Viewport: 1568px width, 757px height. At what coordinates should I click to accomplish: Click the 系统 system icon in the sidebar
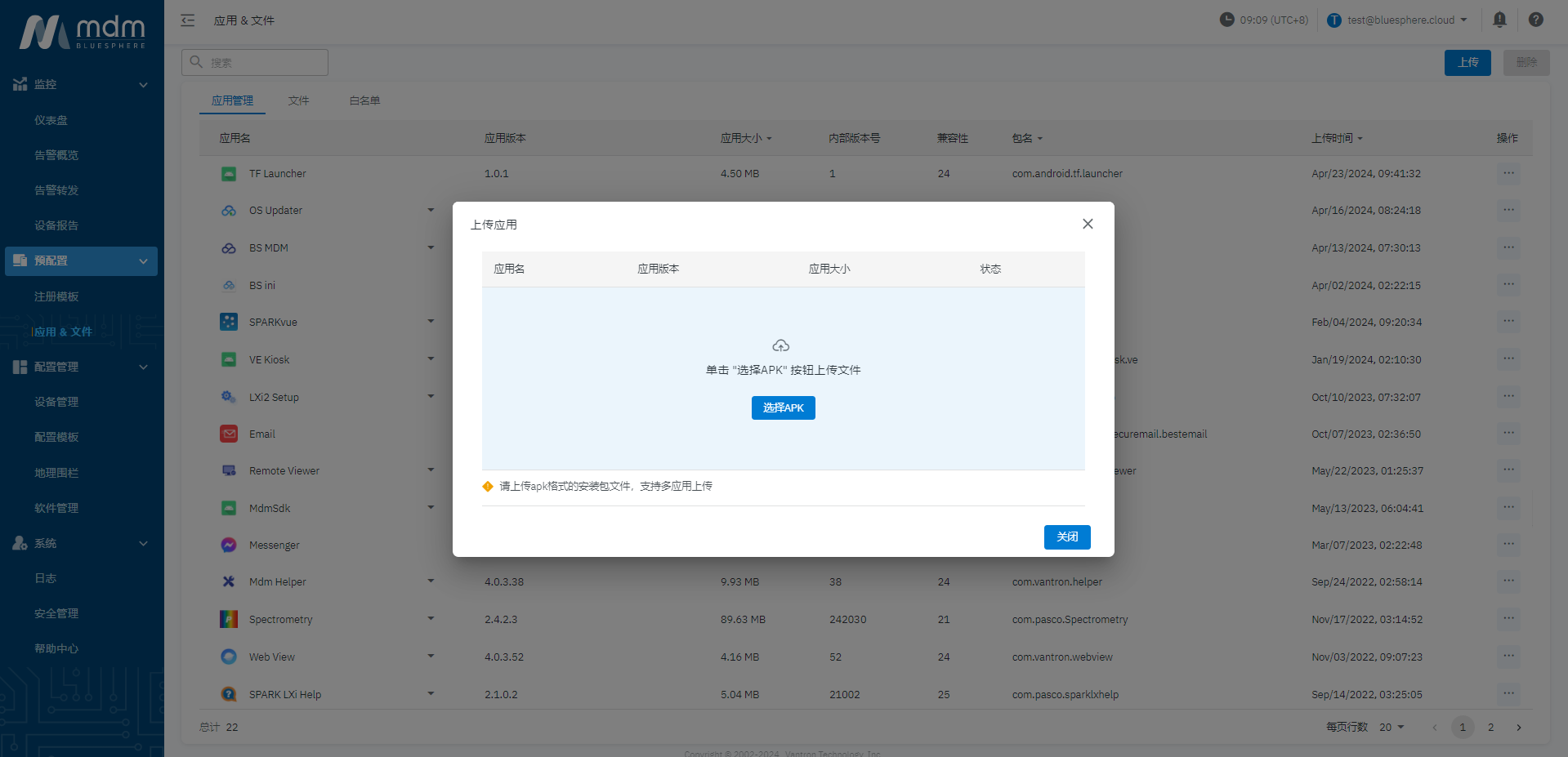pyautogui.click(x=19, y=543)
